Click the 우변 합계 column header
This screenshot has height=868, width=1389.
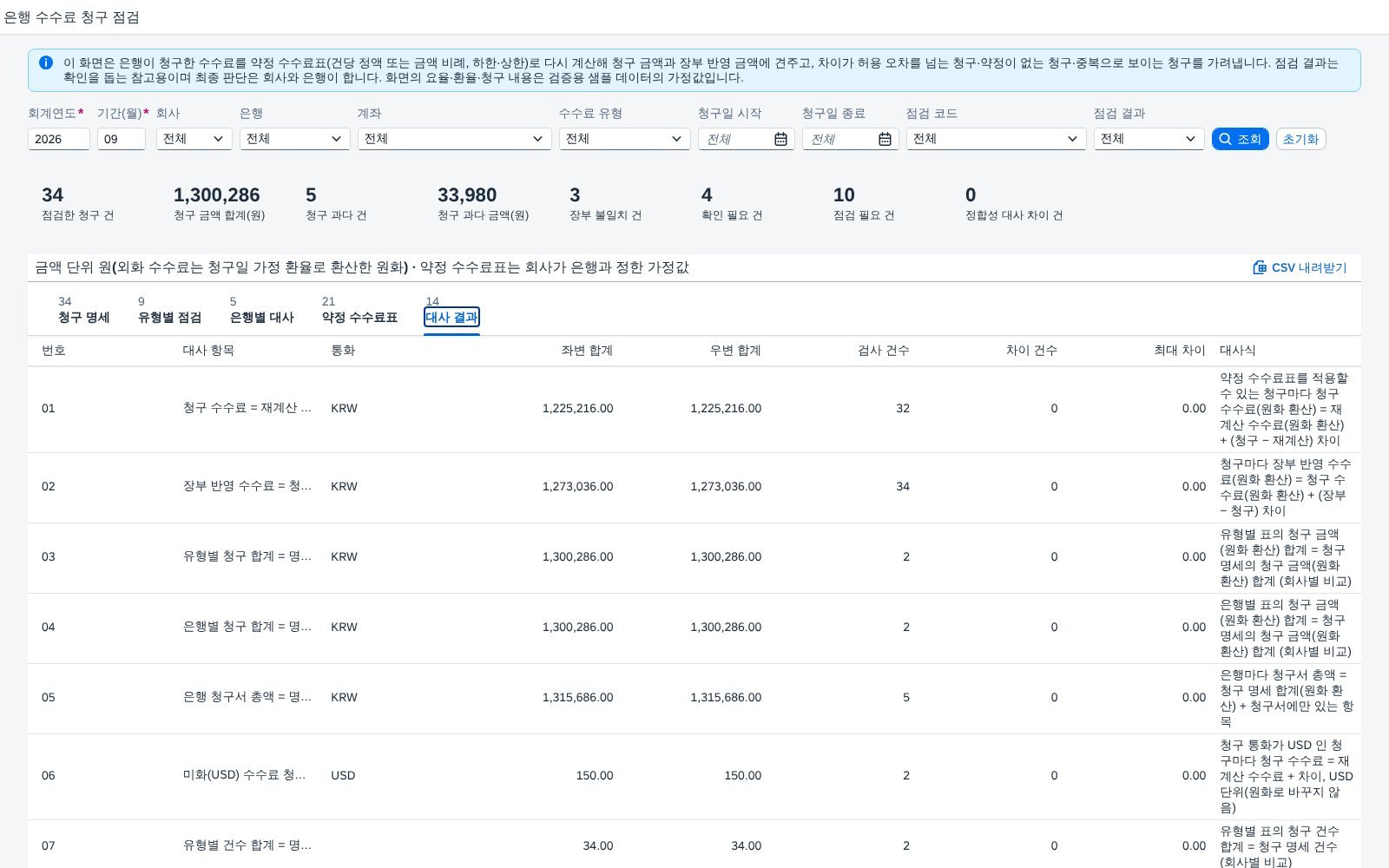[x=735, y=351]
